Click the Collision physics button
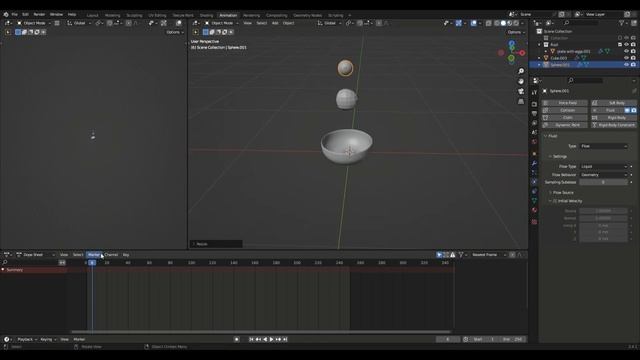 point(565,110)
